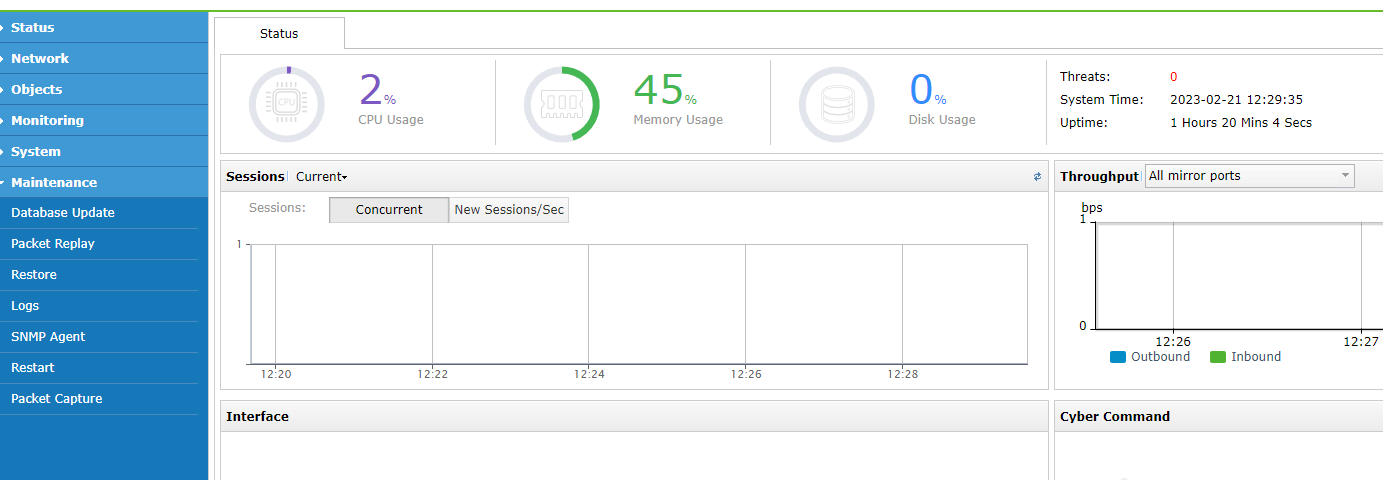
Task: Click the CPU Usage caption
Action: [x=391, y=120]
